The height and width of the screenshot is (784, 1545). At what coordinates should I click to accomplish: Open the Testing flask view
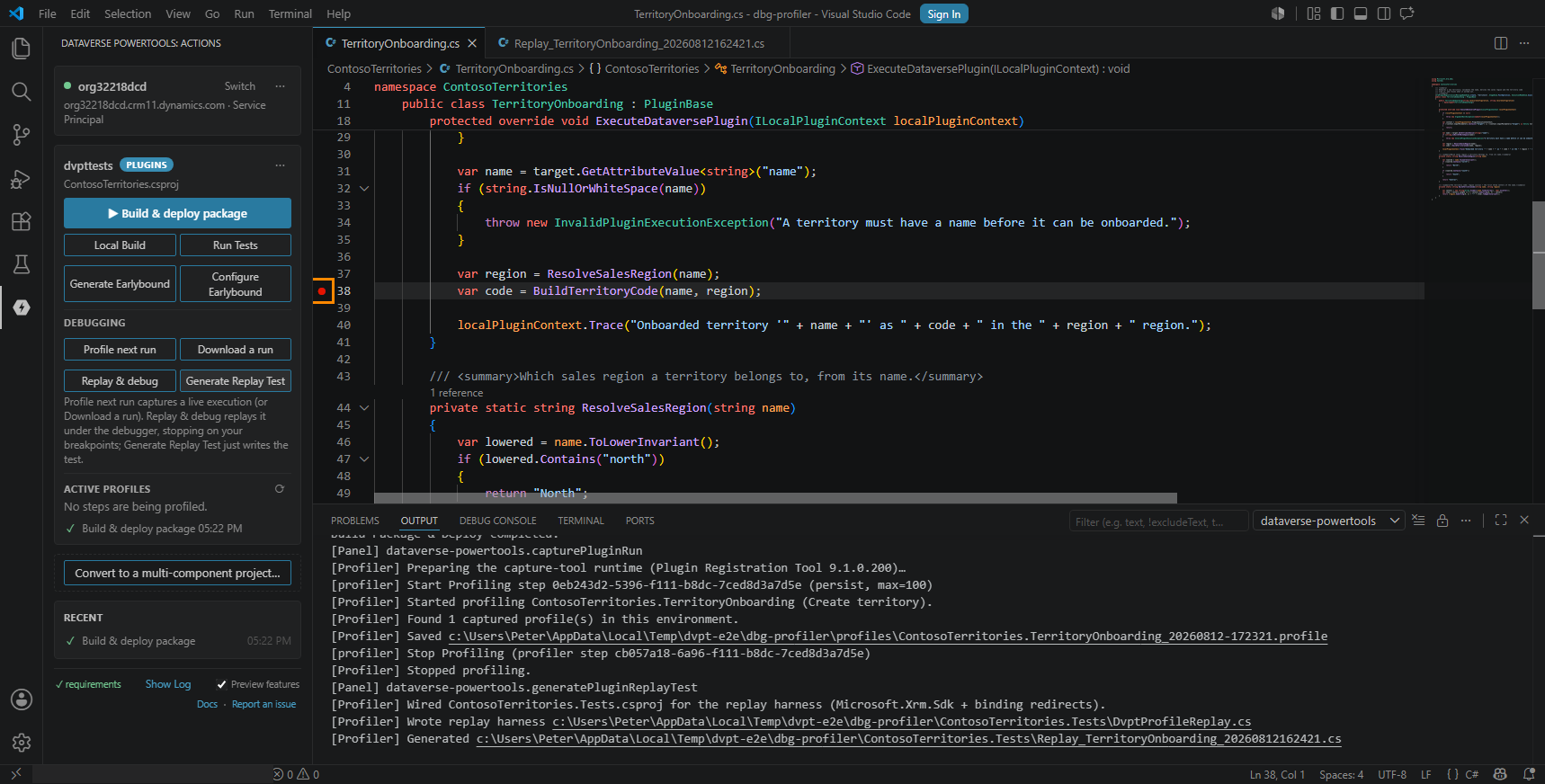[21, 264]
